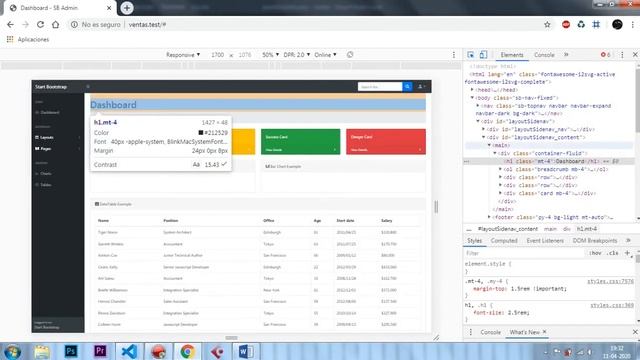Toggle the sidebar hamburger menu
640x360 pixels.
point(88,87)
